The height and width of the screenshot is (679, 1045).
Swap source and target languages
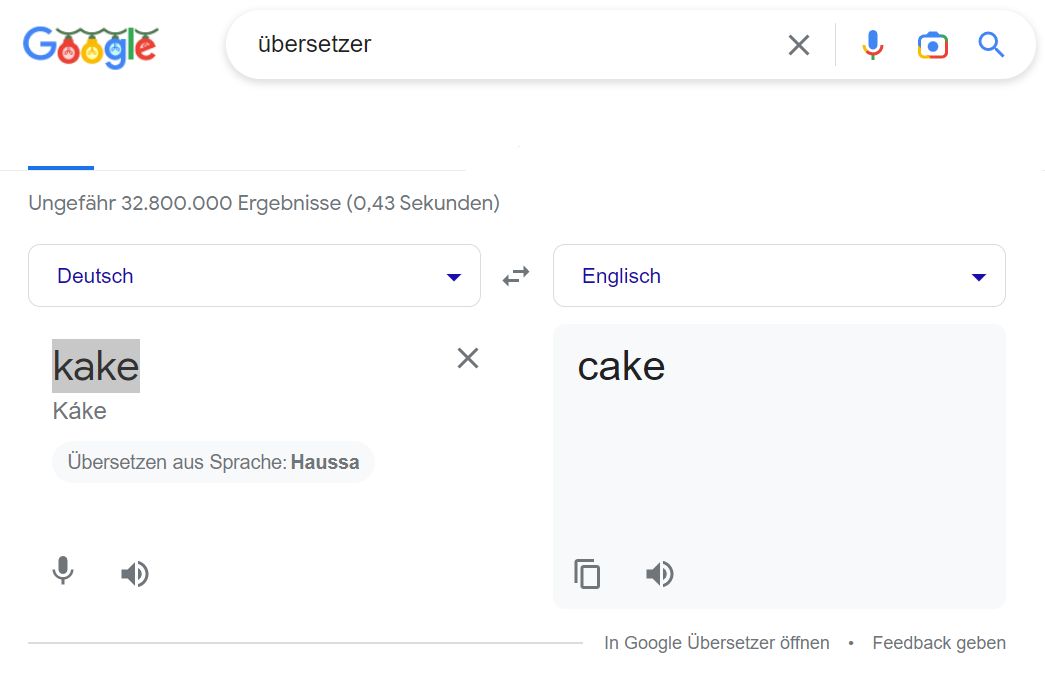pyautogui.click(x=516, y=276)
